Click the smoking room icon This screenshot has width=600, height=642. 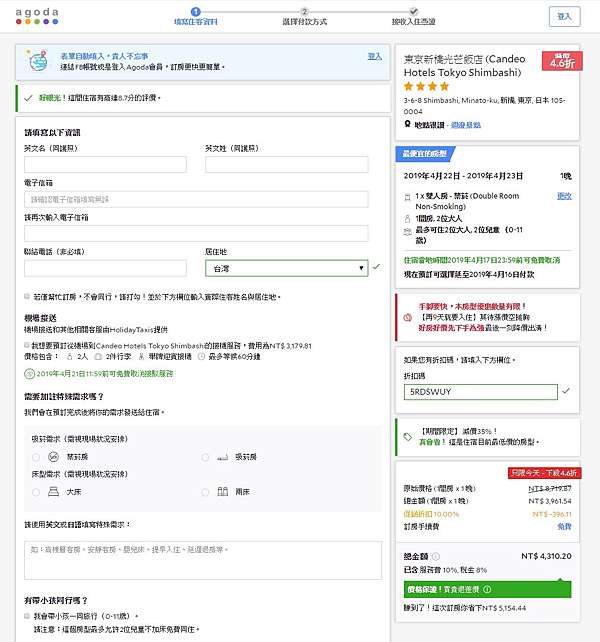pos(222,457)
